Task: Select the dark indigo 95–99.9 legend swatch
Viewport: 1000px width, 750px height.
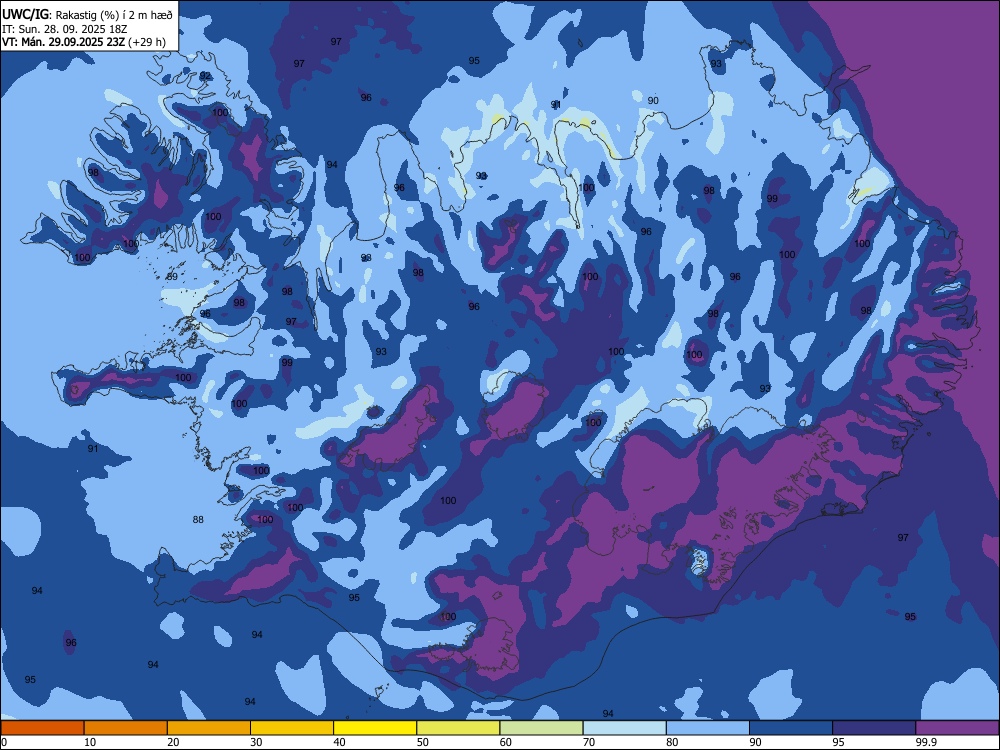Action: 874,728
